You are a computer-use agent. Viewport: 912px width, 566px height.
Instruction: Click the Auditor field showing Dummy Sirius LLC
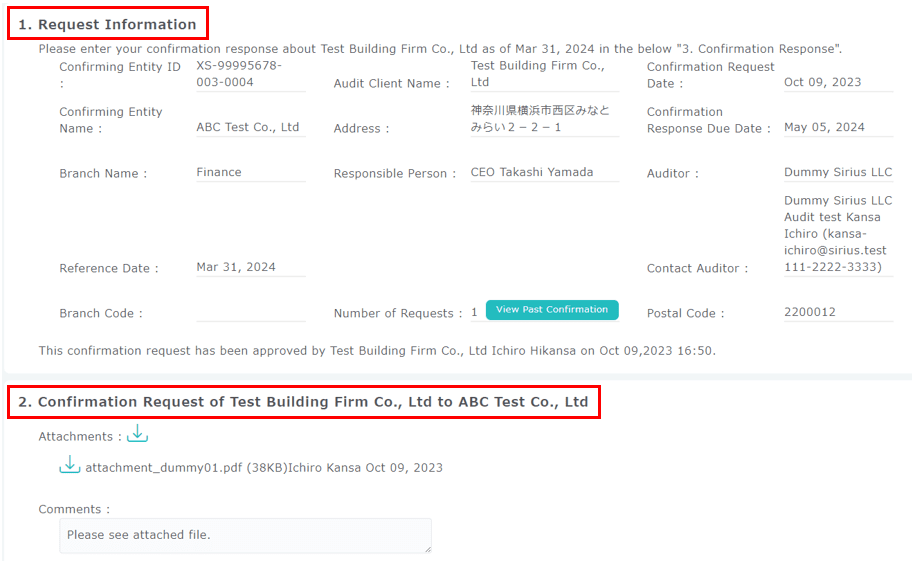click(x=837, y=172)
